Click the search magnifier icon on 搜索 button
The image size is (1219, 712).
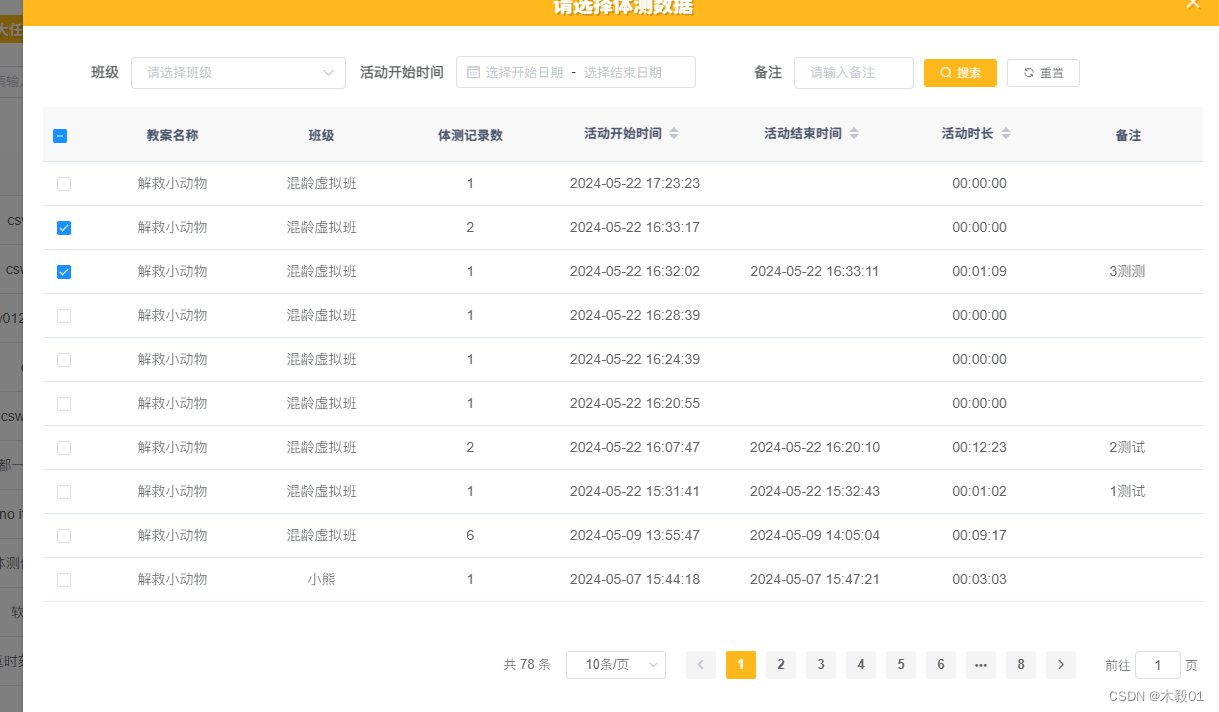[x=944, y=72]
